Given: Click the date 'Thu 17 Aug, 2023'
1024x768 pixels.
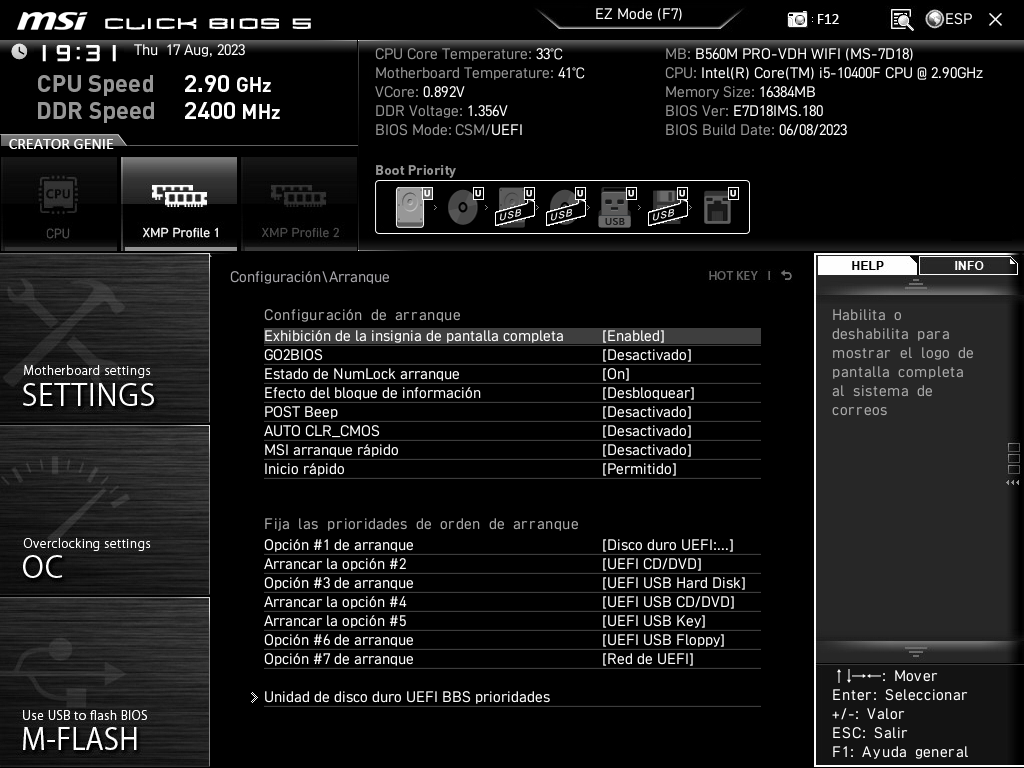Looking at the screenshot, I should pyautogui.click(x=189, y=50).
